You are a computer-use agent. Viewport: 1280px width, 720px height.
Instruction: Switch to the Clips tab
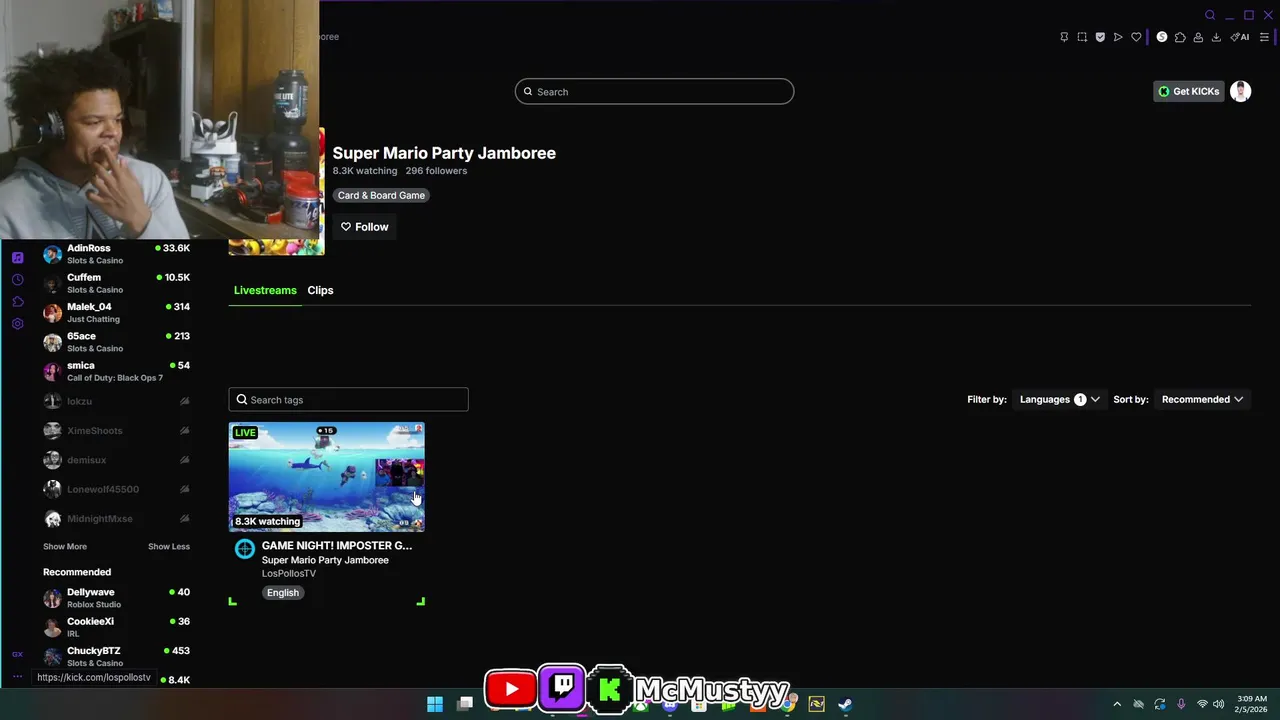coord(320,290)
